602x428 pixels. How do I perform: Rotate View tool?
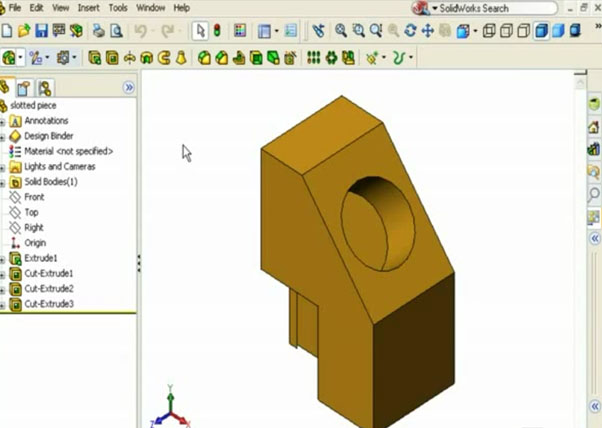pos(410,31)
